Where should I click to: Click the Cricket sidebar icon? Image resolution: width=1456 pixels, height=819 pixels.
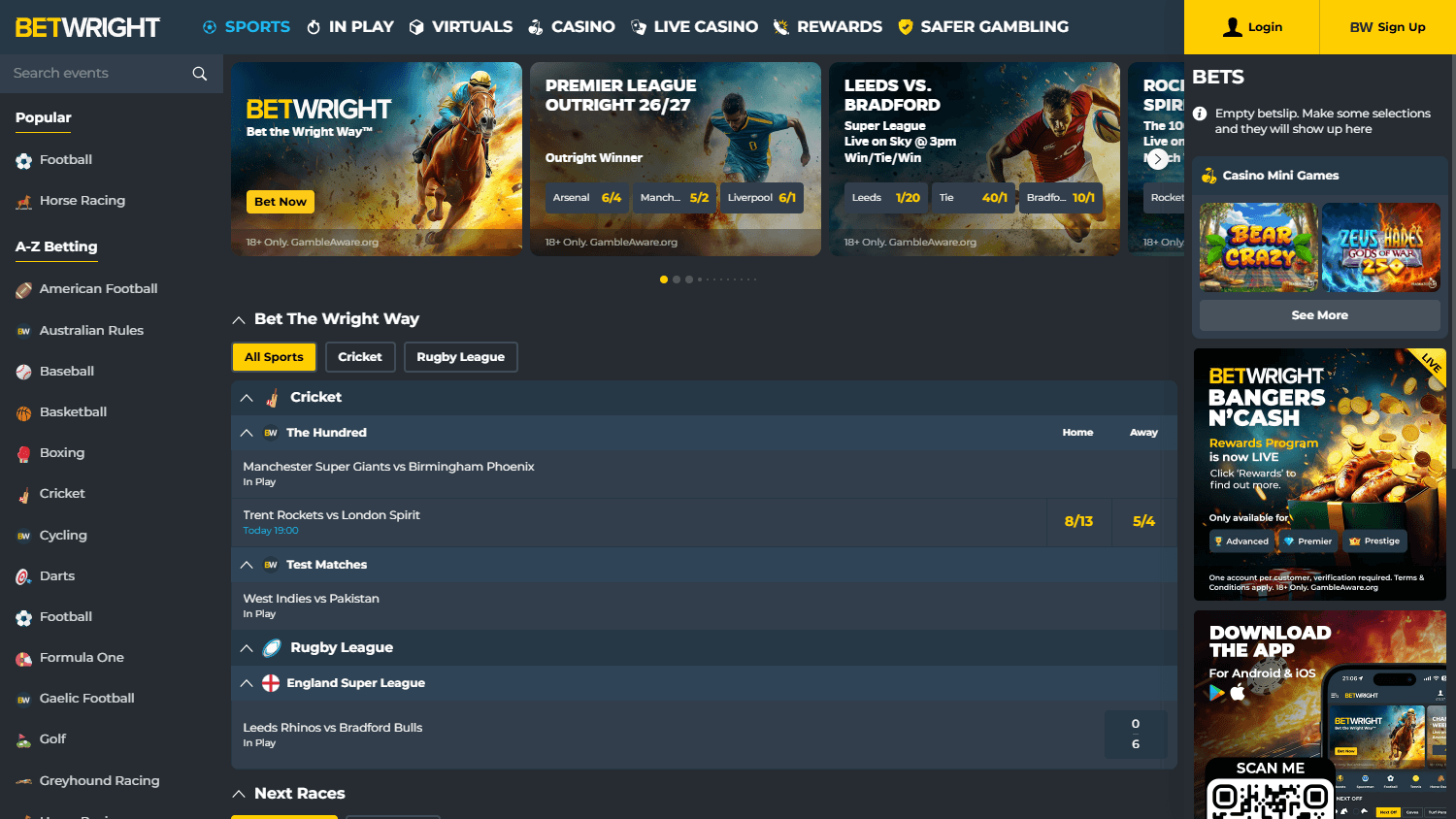24,495
